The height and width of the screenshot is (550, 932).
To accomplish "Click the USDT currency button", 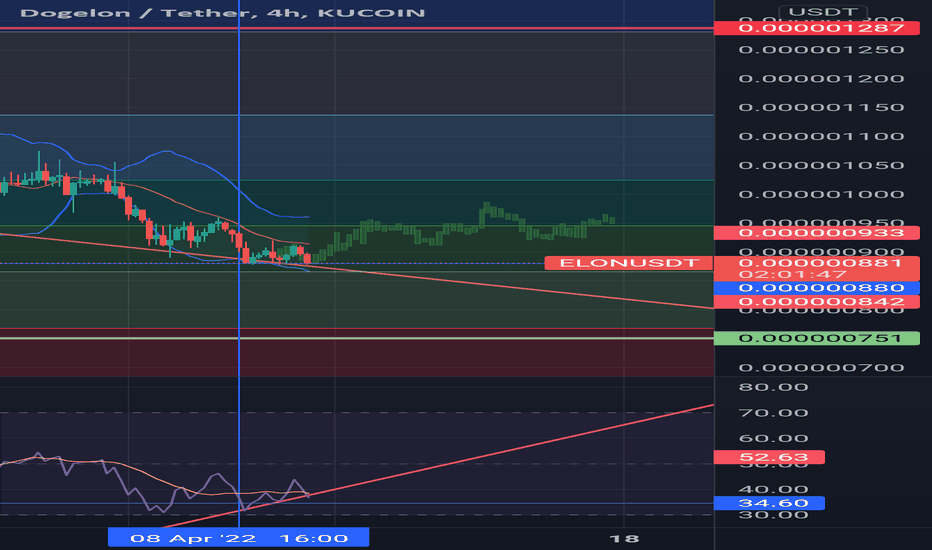I will pyautogui.click(x=823, y=12).
